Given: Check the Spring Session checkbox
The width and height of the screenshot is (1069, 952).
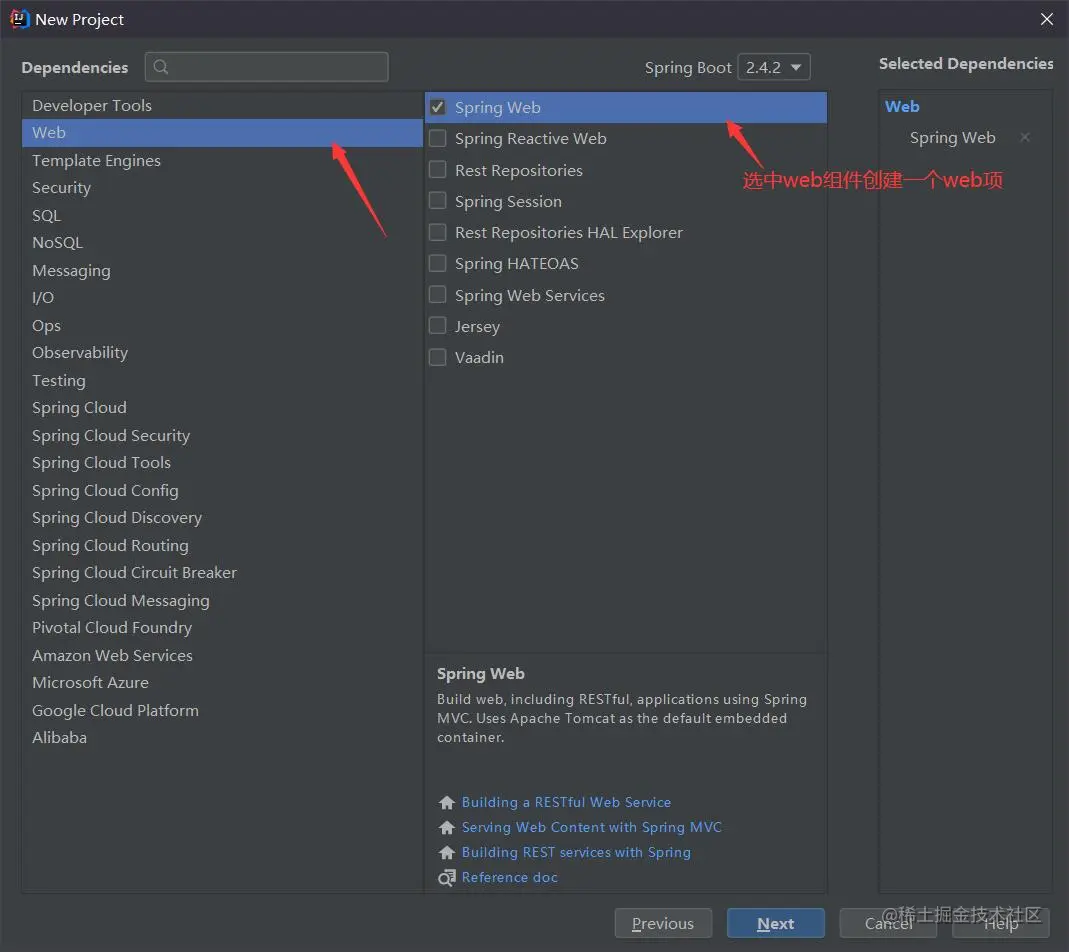Looking at the screenshot, I should pyautogui.click(x=437, y=201).
